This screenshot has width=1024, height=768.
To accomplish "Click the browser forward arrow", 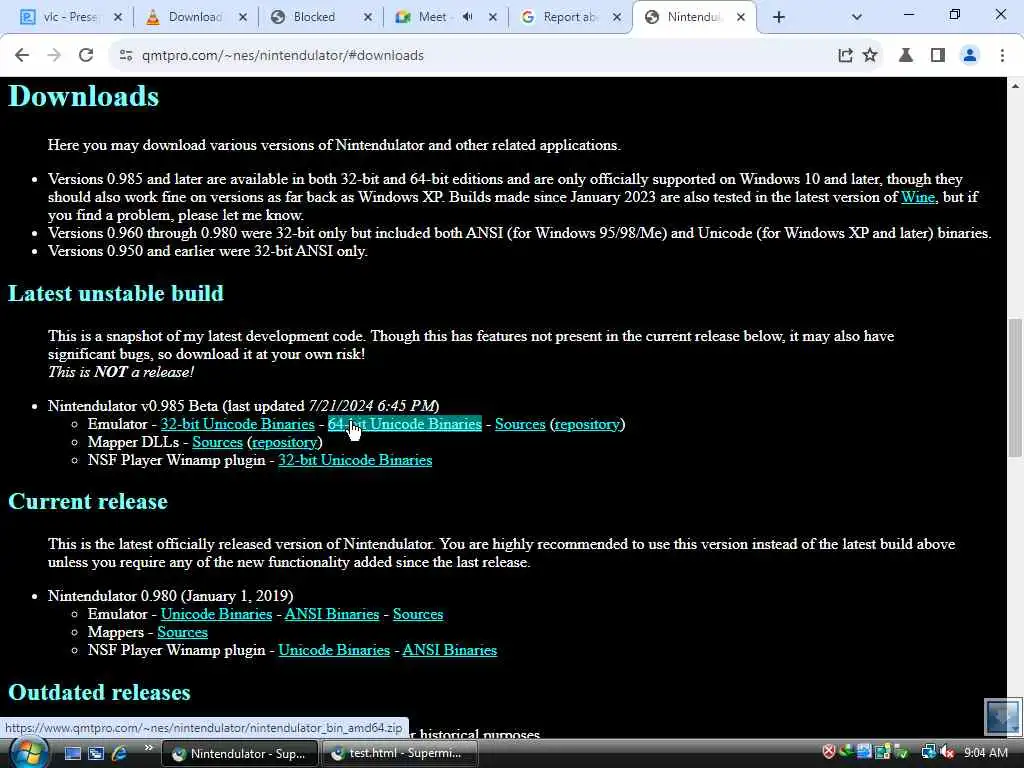I will [54, 56].
